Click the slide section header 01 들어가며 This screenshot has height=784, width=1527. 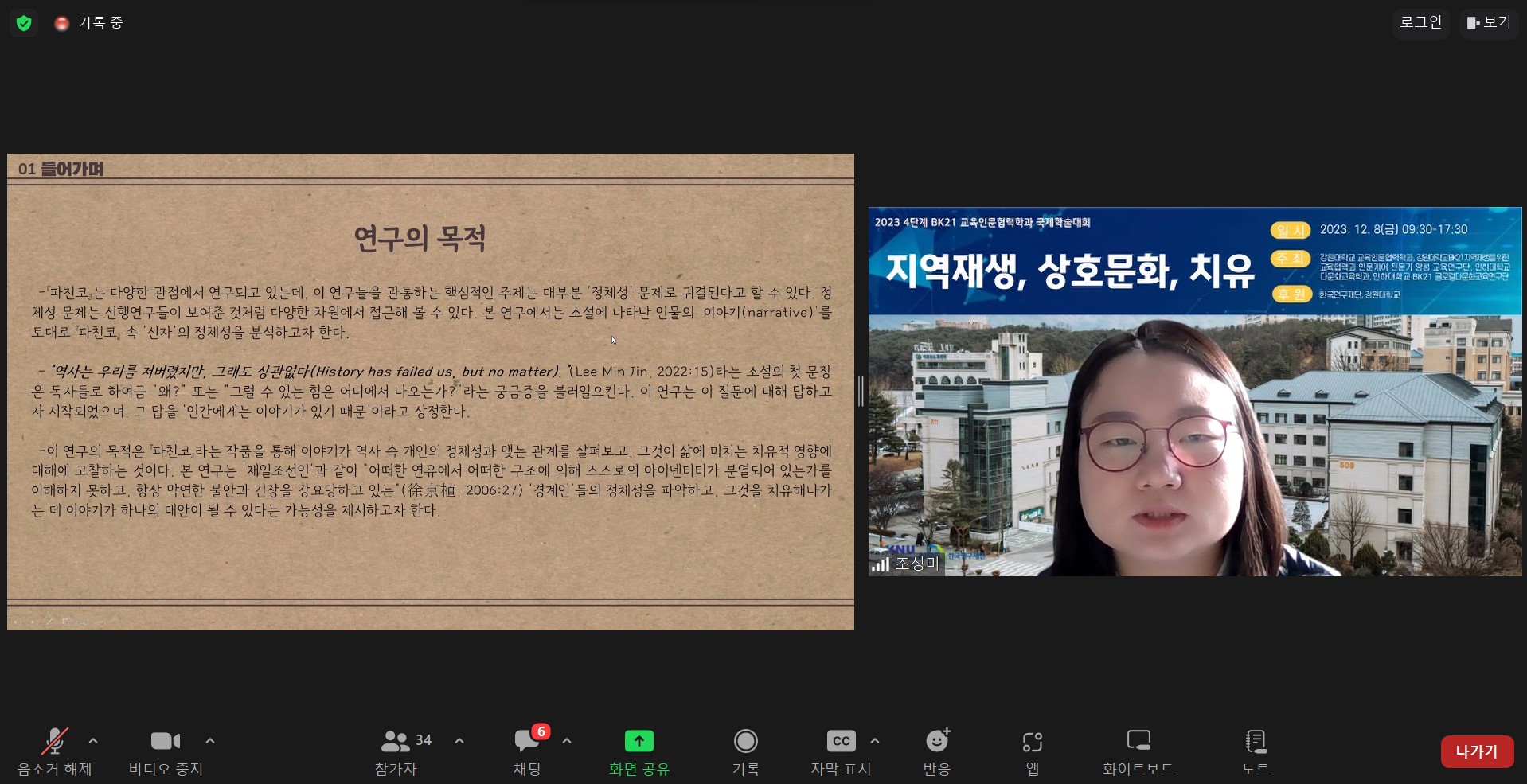coord(61,169)
